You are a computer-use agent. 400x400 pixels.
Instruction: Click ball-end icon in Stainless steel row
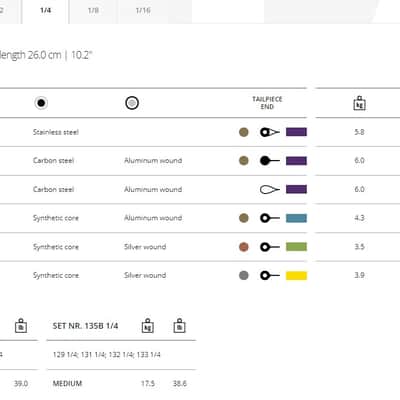point(270,132)
